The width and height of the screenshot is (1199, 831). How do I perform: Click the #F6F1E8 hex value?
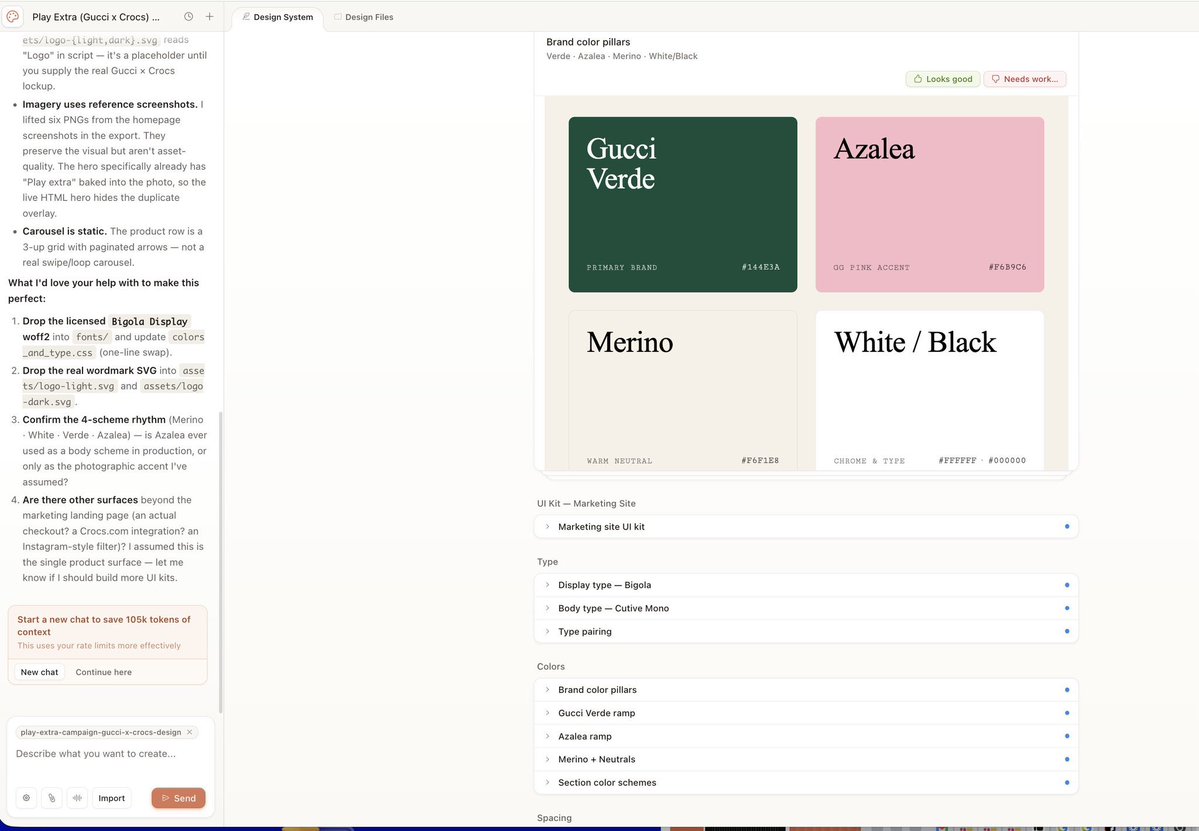tap(760, 460)
